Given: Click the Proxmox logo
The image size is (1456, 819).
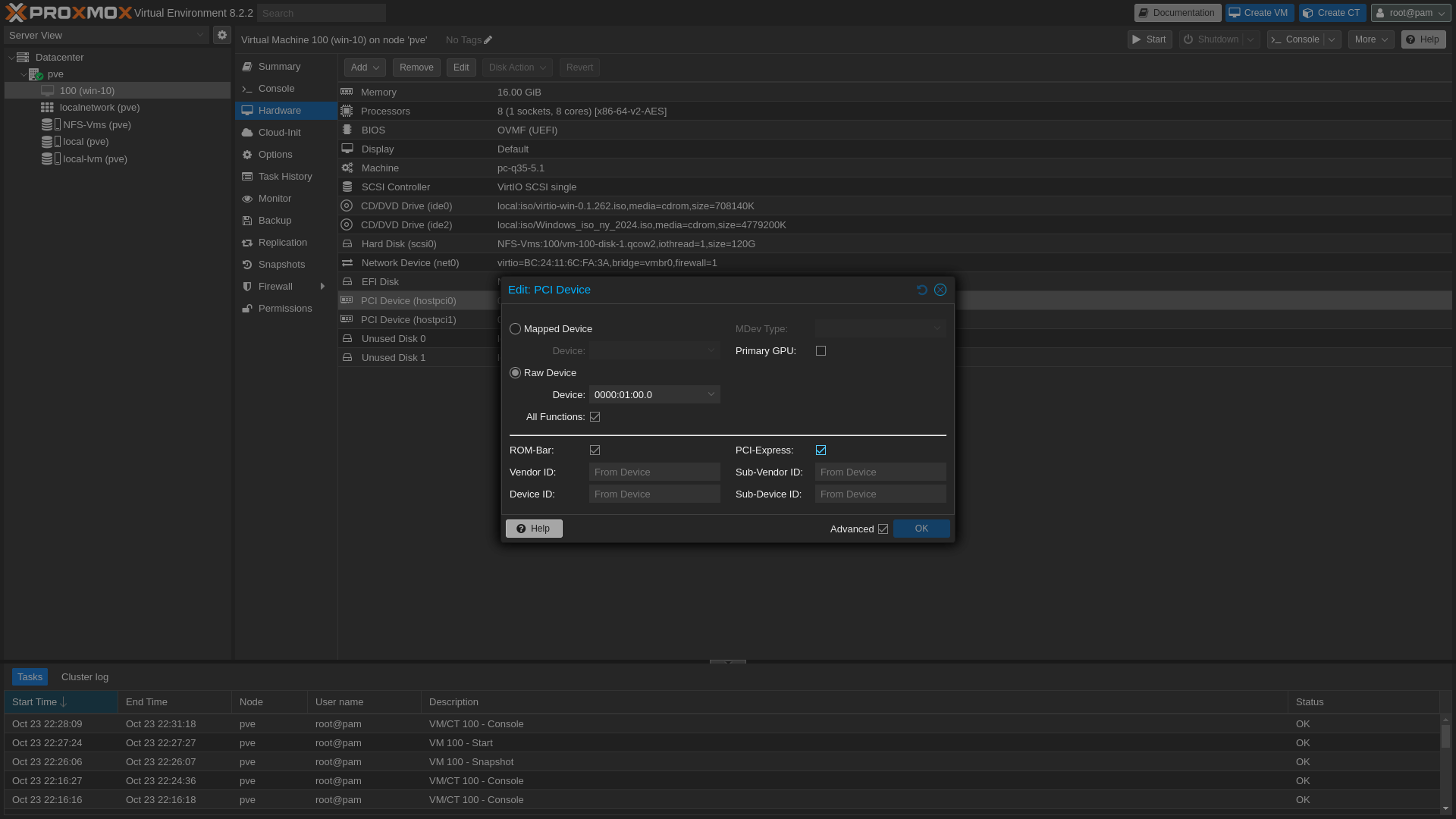Looking at the screenshot, I should (x=68, y=13).
